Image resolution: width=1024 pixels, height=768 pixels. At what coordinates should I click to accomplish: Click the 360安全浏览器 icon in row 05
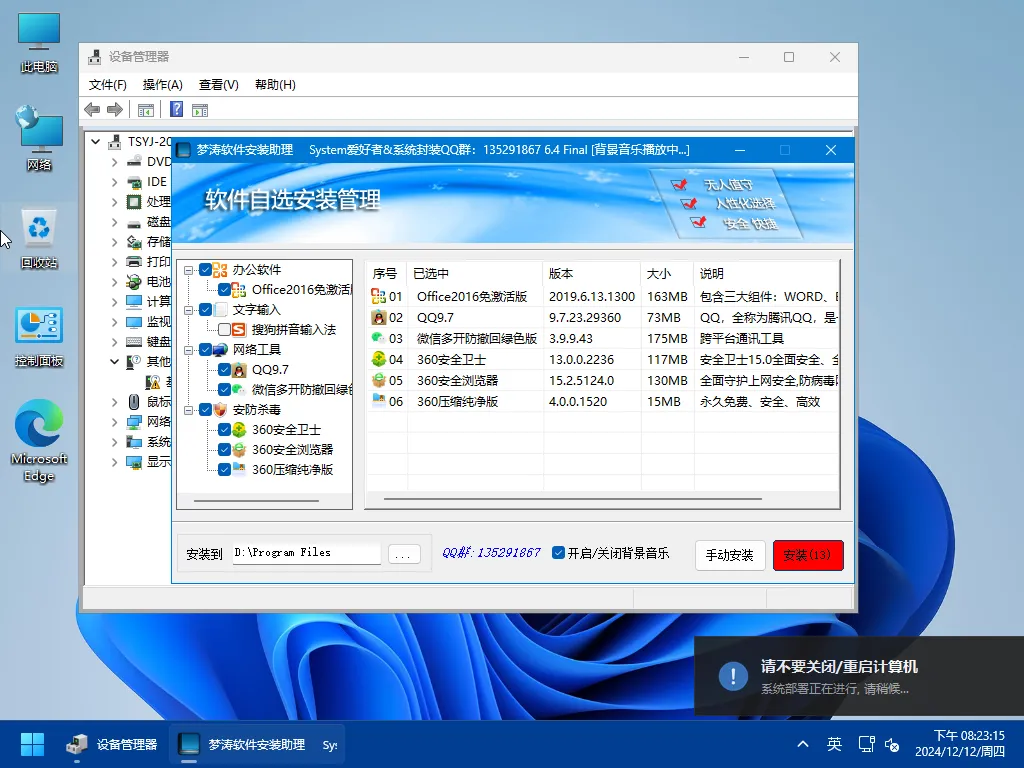pos(378,380)
